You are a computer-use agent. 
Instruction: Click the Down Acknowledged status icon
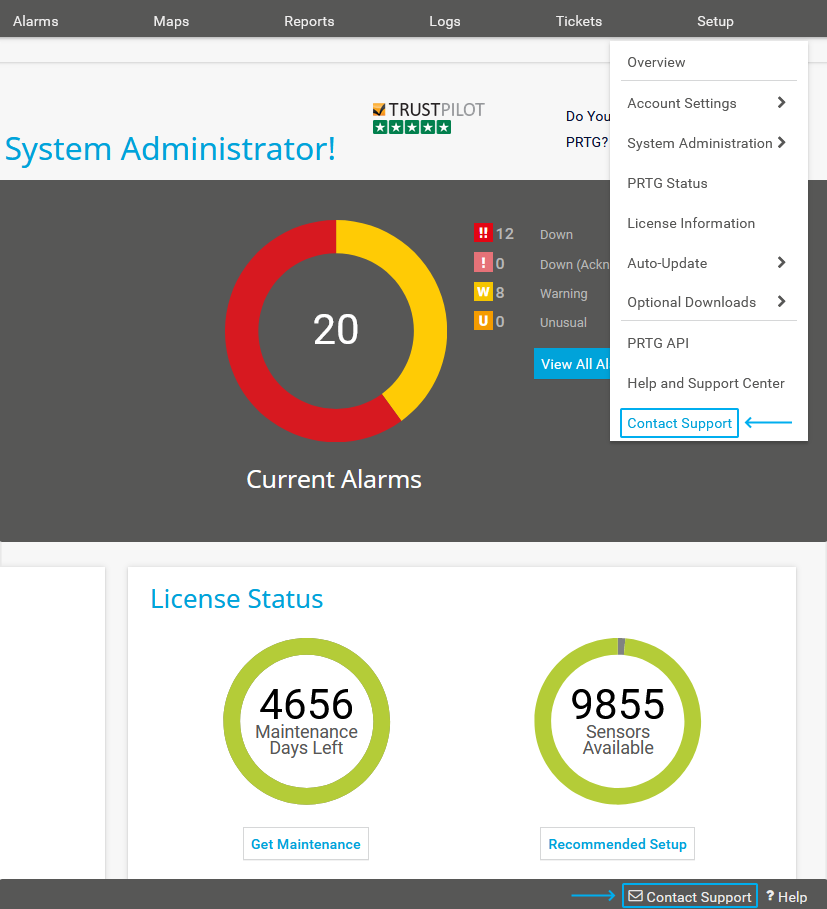[483, 263]
